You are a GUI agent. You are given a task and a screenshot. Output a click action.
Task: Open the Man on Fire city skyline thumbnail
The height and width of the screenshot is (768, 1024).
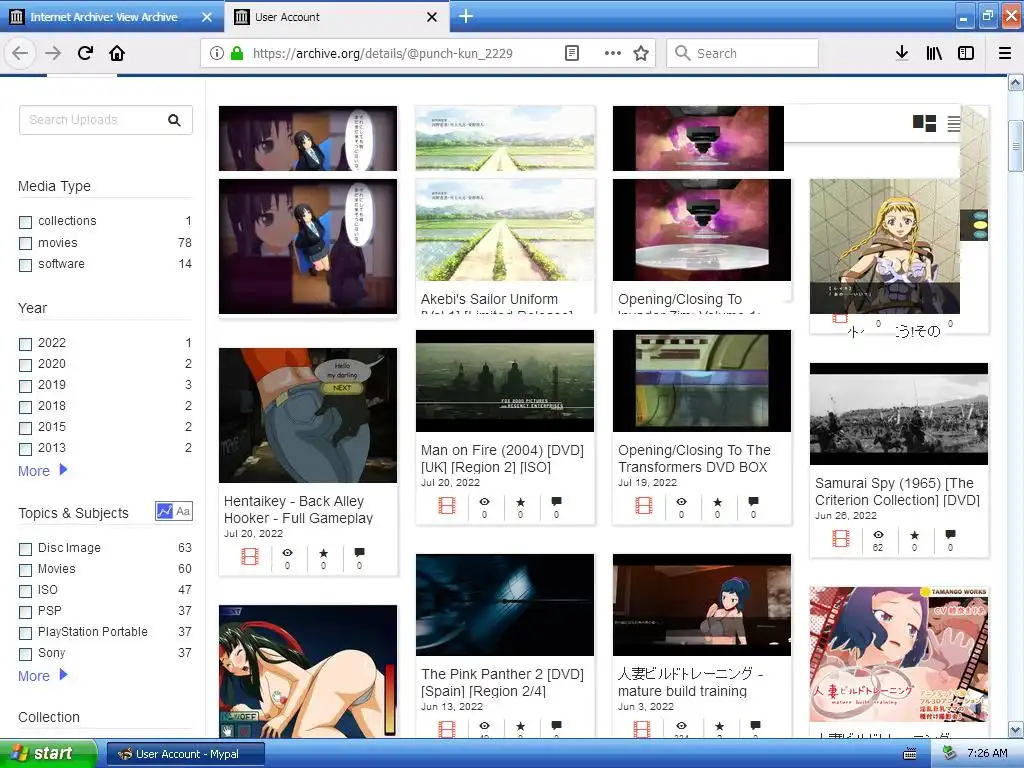point(505,381)
